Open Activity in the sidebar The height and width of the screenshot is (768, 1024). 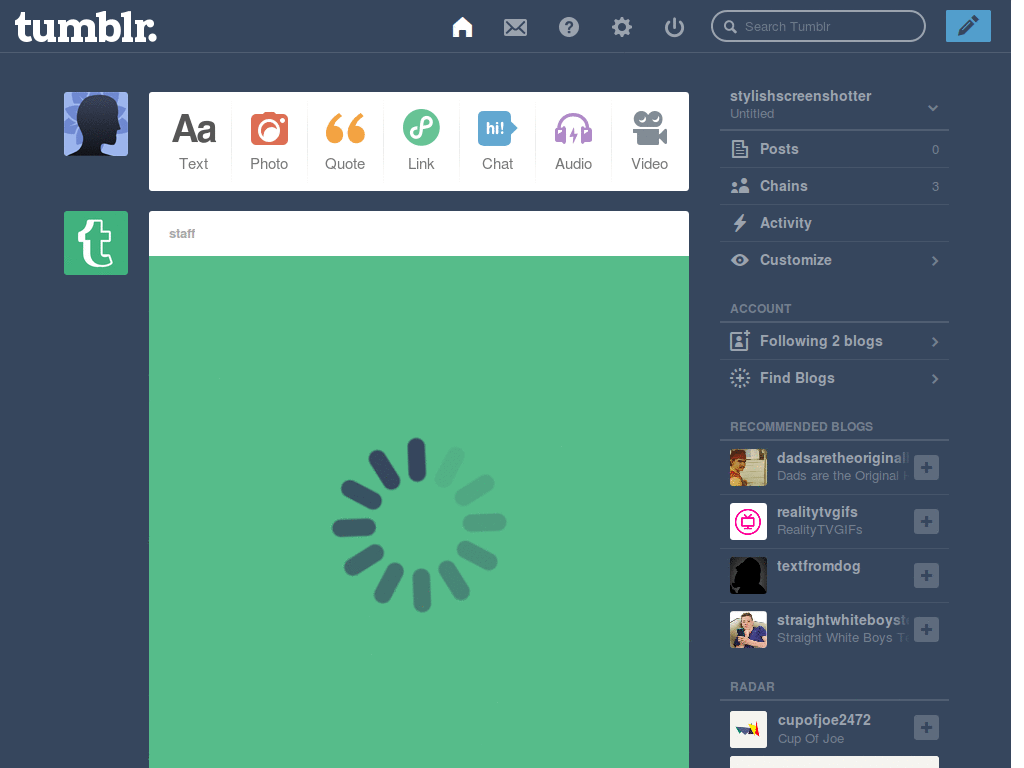[x=834, y=223]
